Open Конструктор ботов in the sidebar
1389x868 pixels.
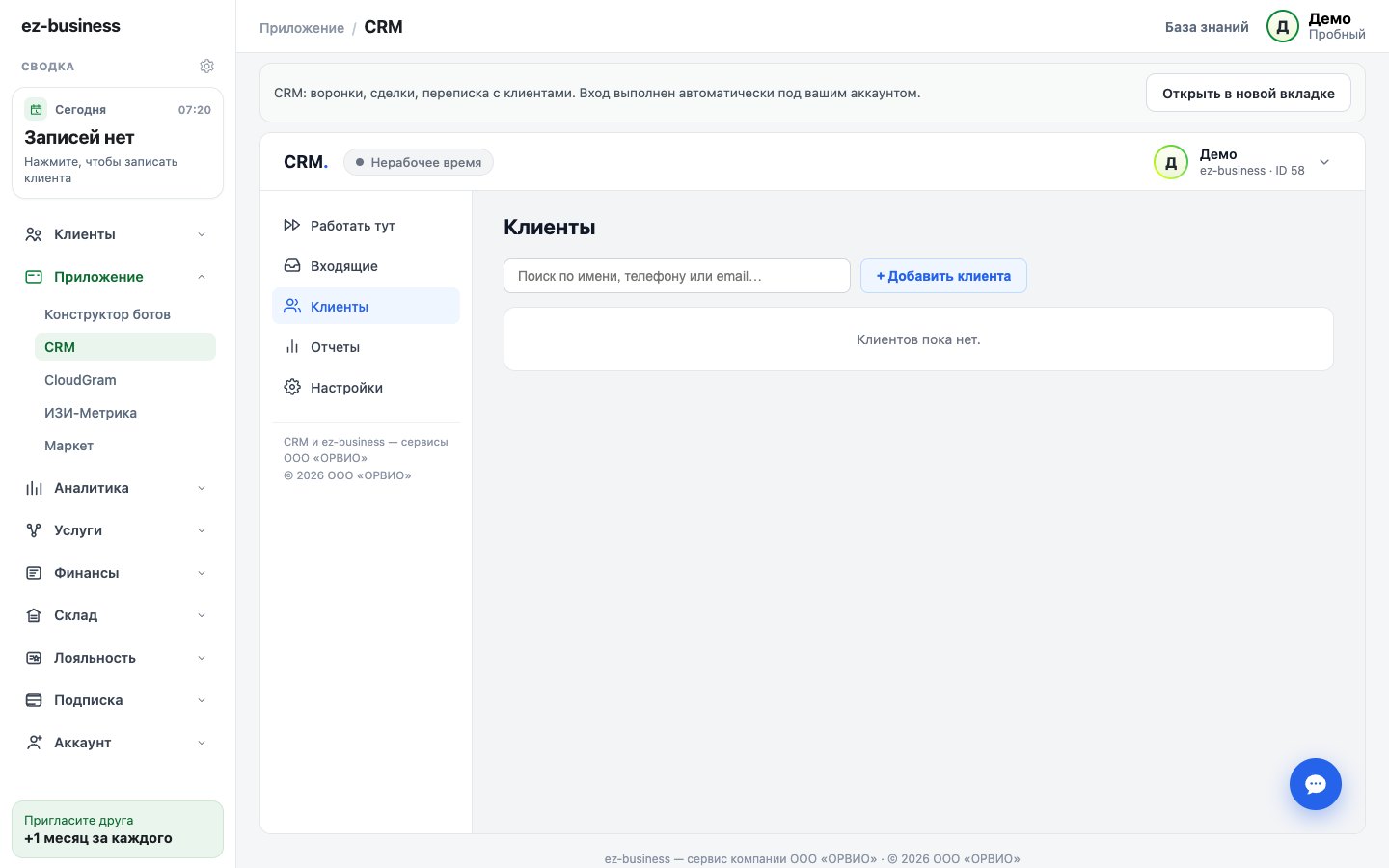pos(124,314)
